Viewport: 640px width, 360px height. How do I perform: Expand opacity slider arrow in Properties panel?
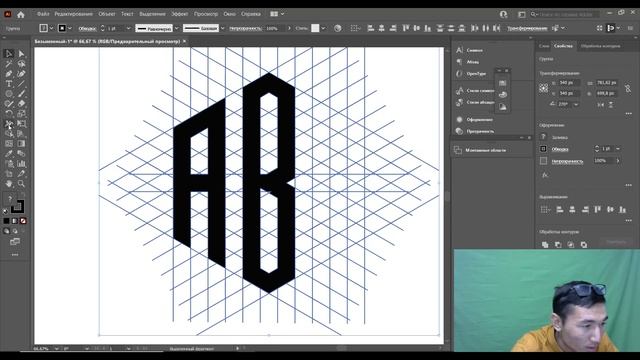click(x=618, y=161)
